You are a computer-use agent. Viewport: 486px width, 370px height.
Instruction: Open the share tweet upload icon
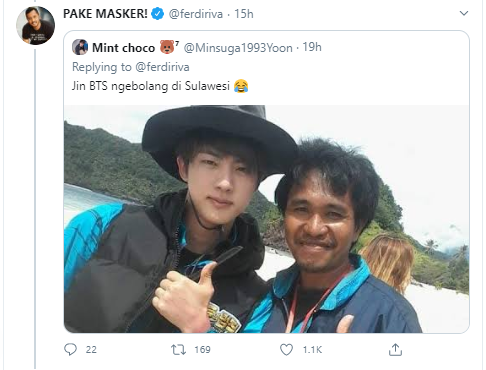[x=395, y=349]
